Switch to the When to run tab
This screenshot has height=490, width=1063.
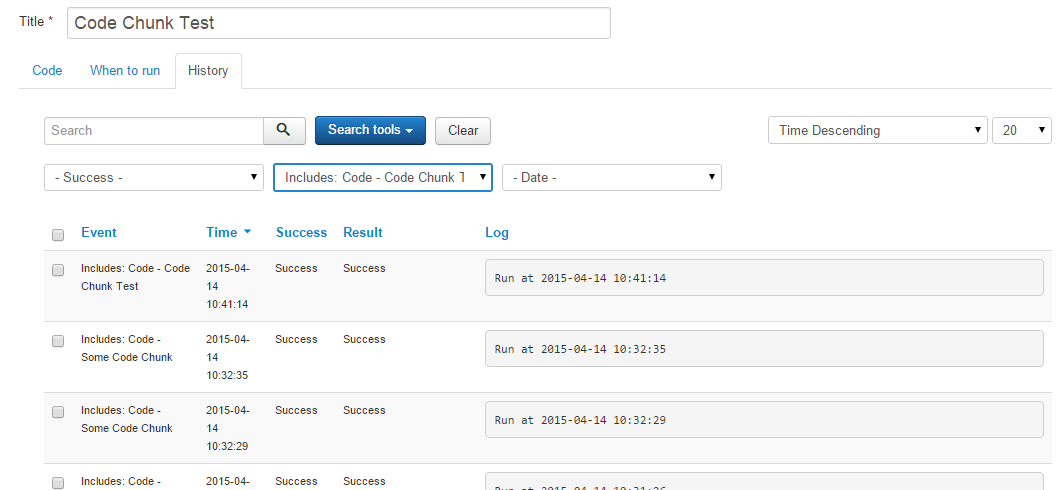coord(125,70)
